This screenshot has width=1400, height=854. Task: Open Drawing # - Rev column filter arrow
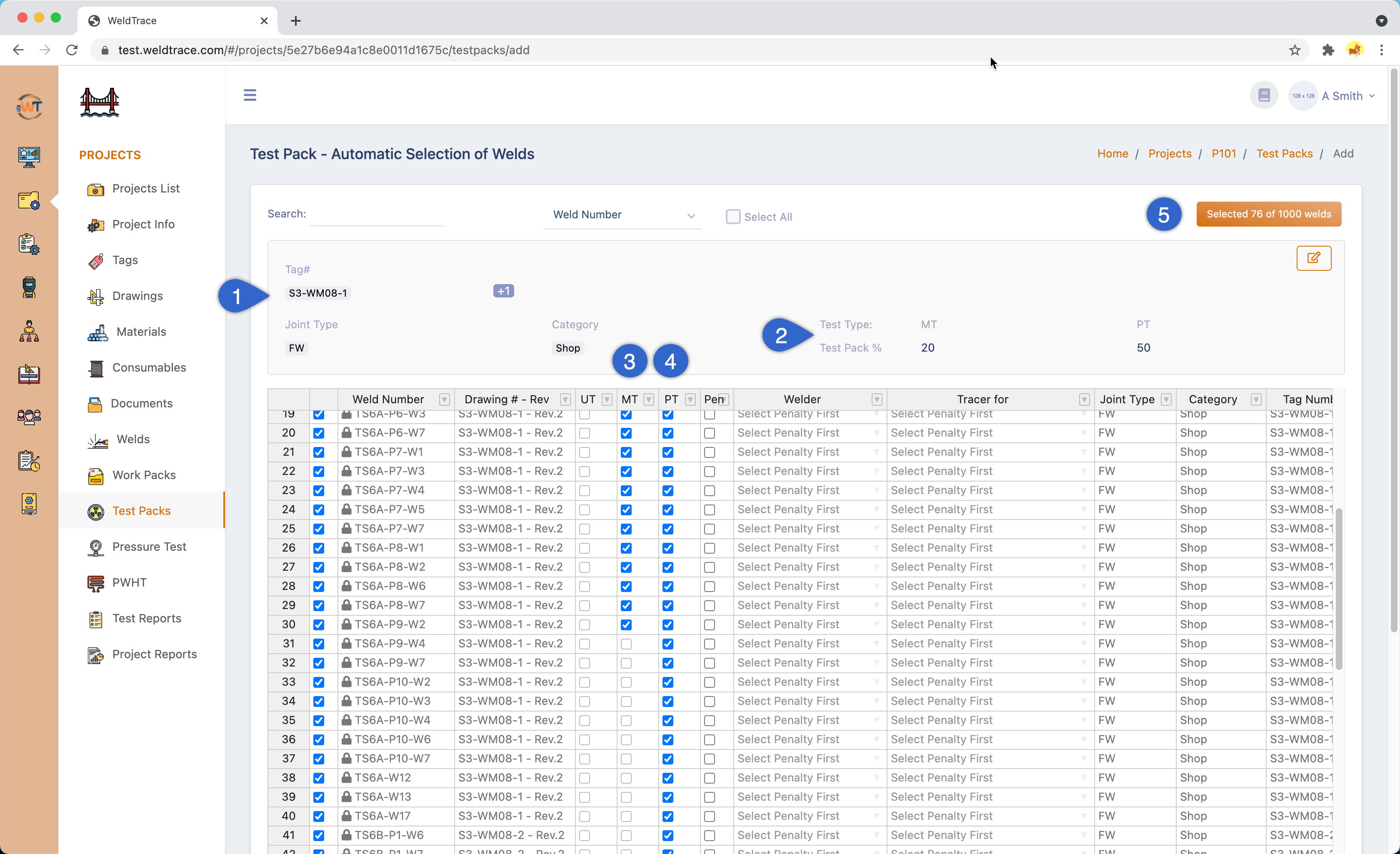point(565,400)
